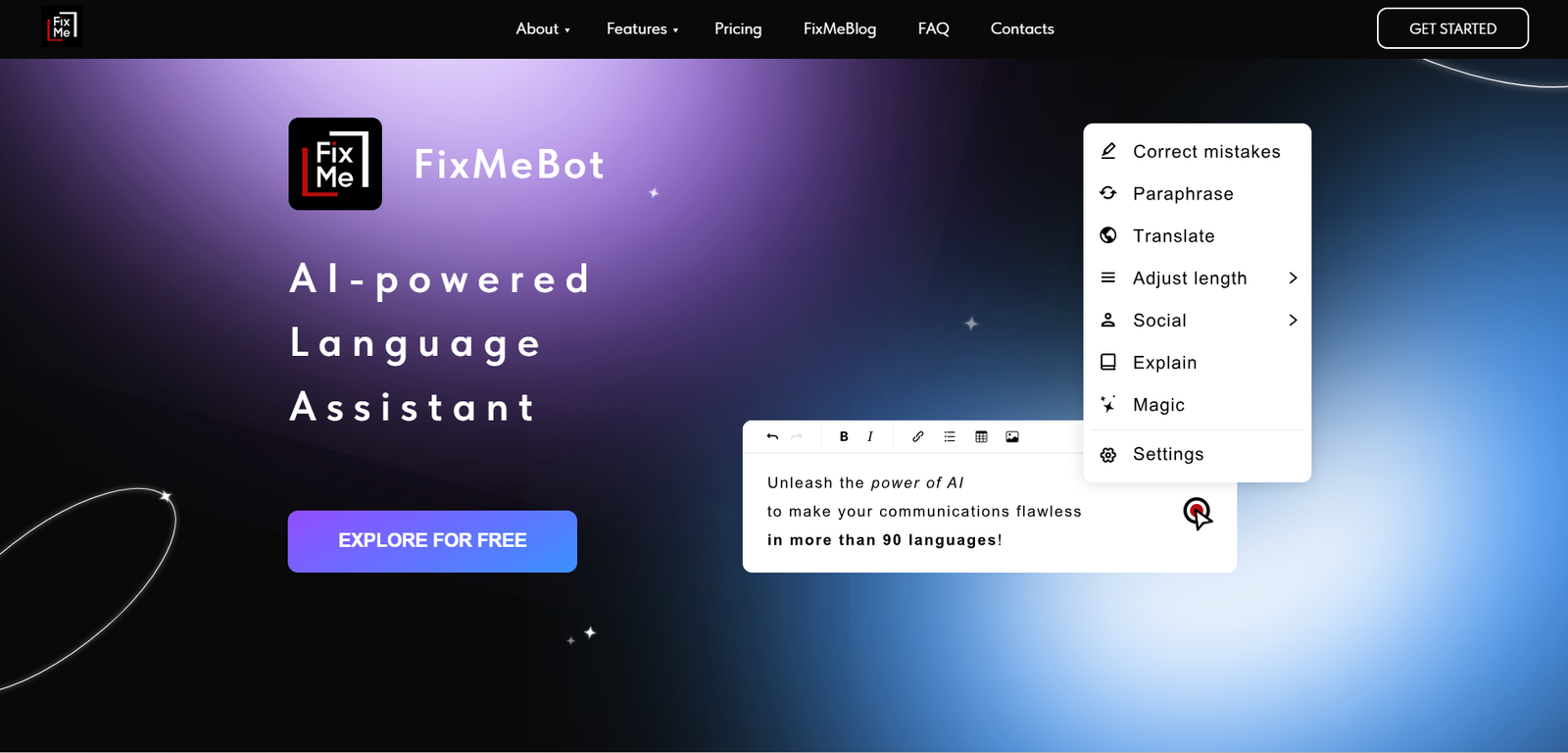The width and height of the screenshot is (1568, 753).
Task: Click the insert image icon
Action: (x=1012, y=436)
